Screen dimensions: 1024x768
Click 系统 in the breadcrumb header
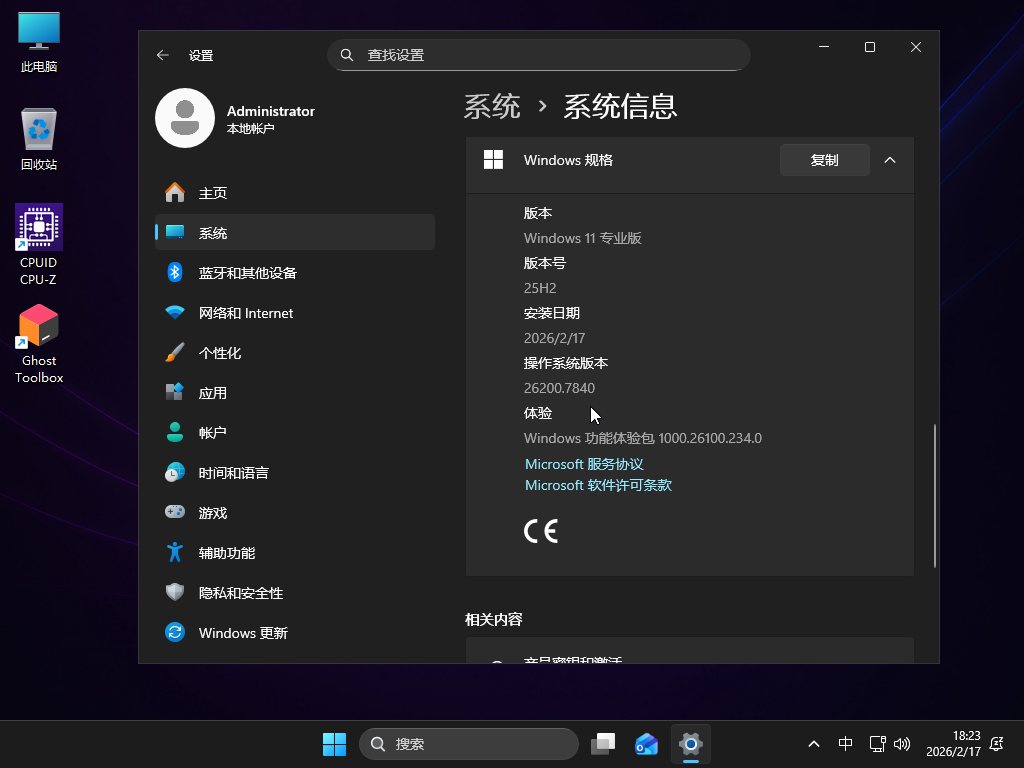coord(492,106)
